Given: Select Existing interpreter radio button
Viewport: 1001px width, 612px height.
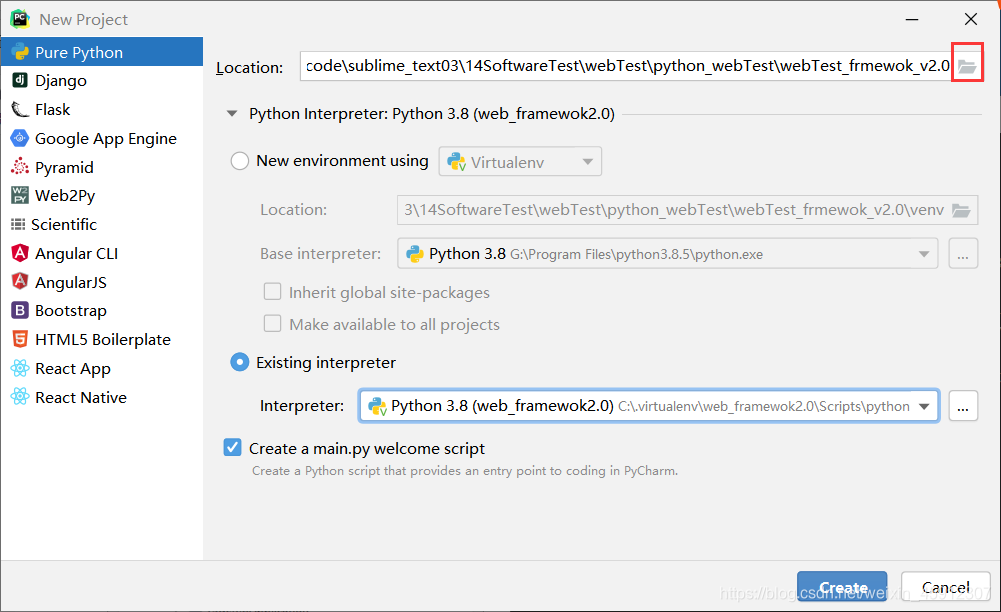Looking at the screenshot, I should 239,362.
